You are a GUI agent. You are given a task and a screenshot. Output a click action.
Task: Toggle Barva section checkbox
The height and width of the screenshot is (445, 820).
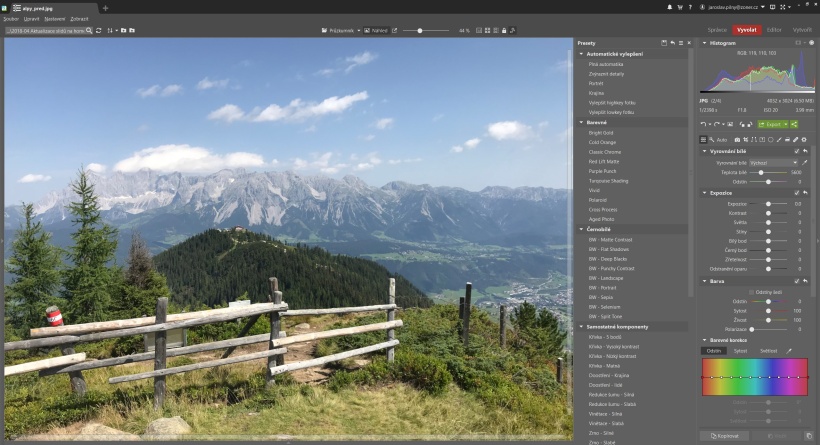point(797,281)
